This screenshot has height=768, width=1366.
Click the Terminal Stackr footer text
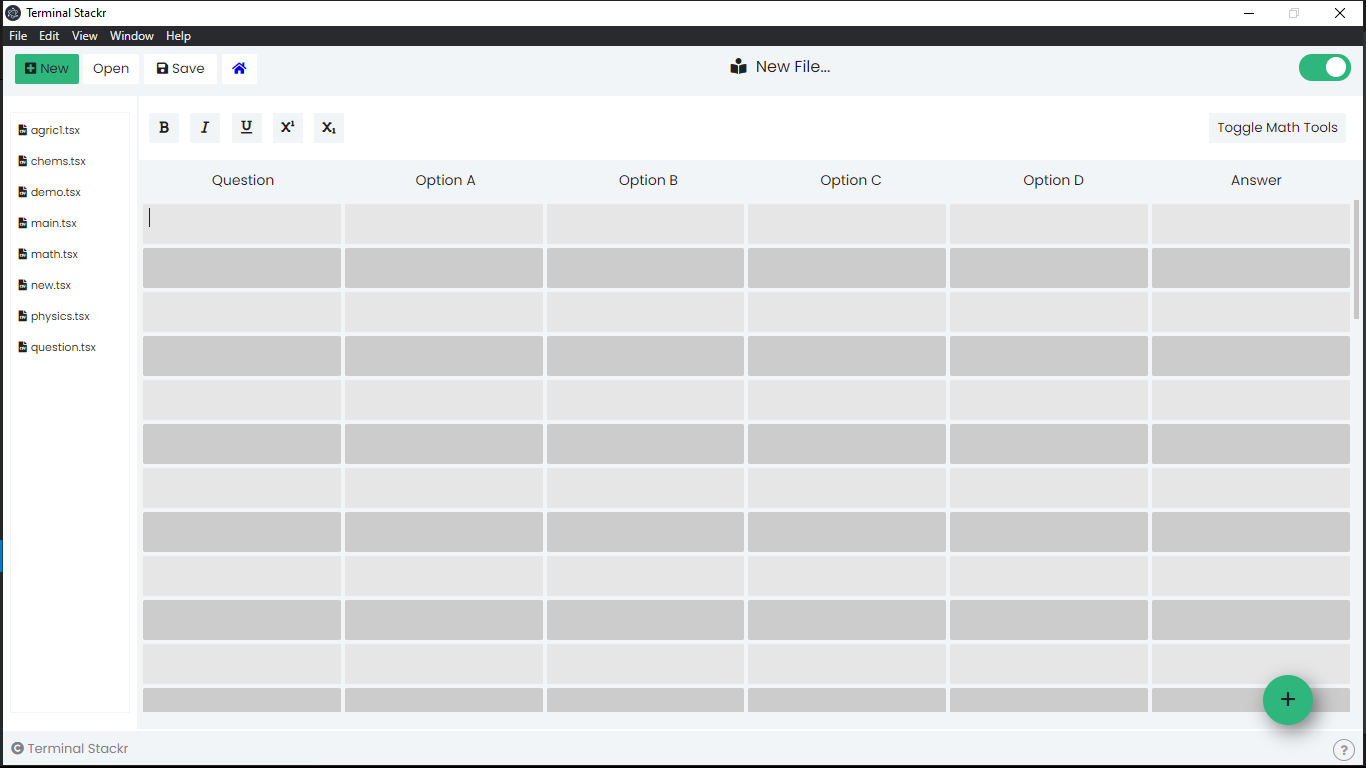(x=78, y=749)
